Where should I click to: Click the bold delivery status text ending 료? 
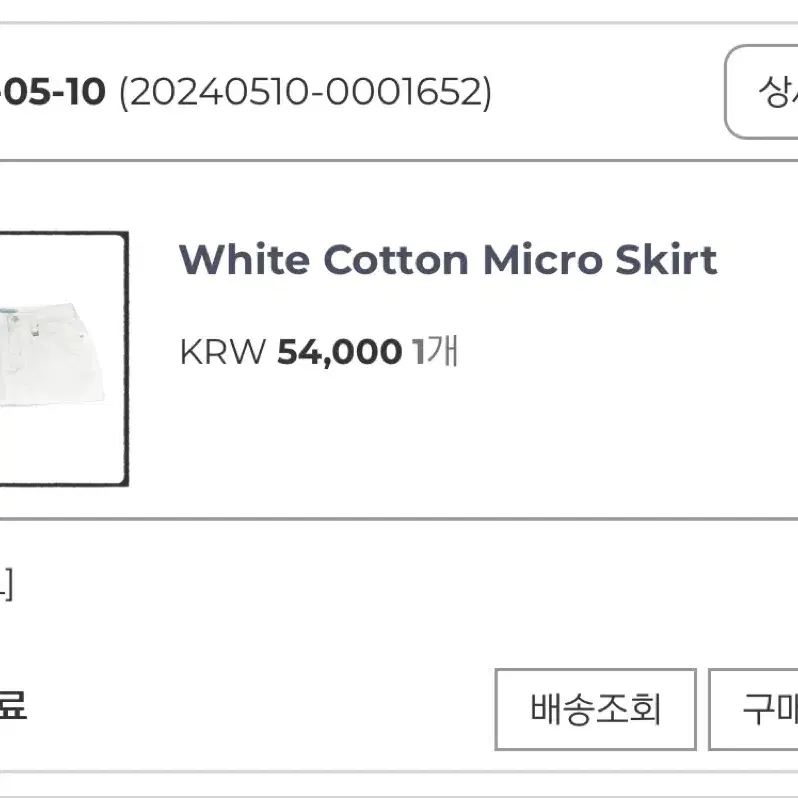click(13, 705)
